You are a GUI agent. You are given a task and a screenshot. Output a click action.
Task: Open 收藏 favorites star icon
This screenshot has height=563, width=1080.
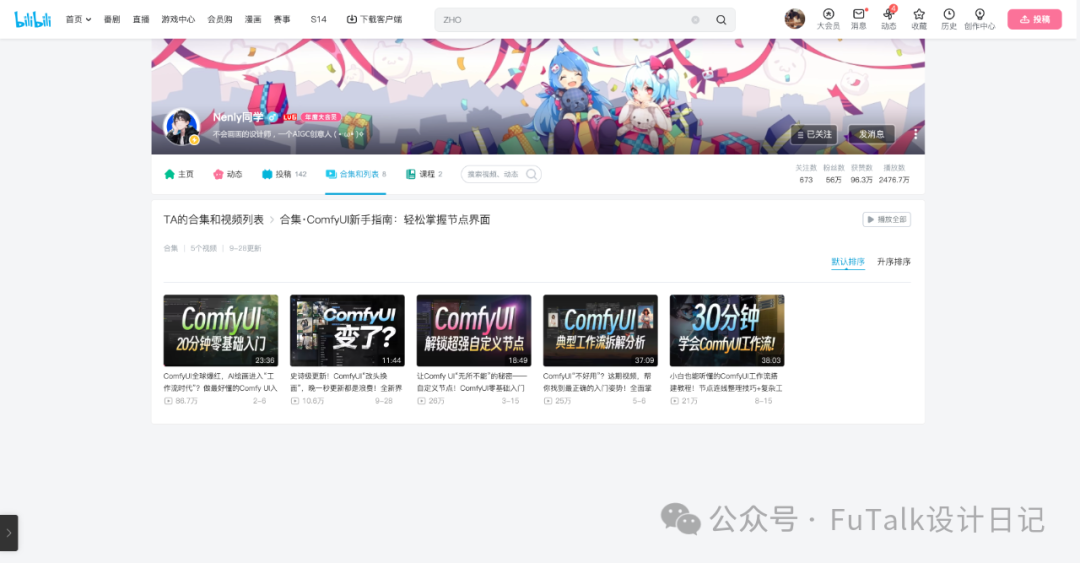coord(919,19)
